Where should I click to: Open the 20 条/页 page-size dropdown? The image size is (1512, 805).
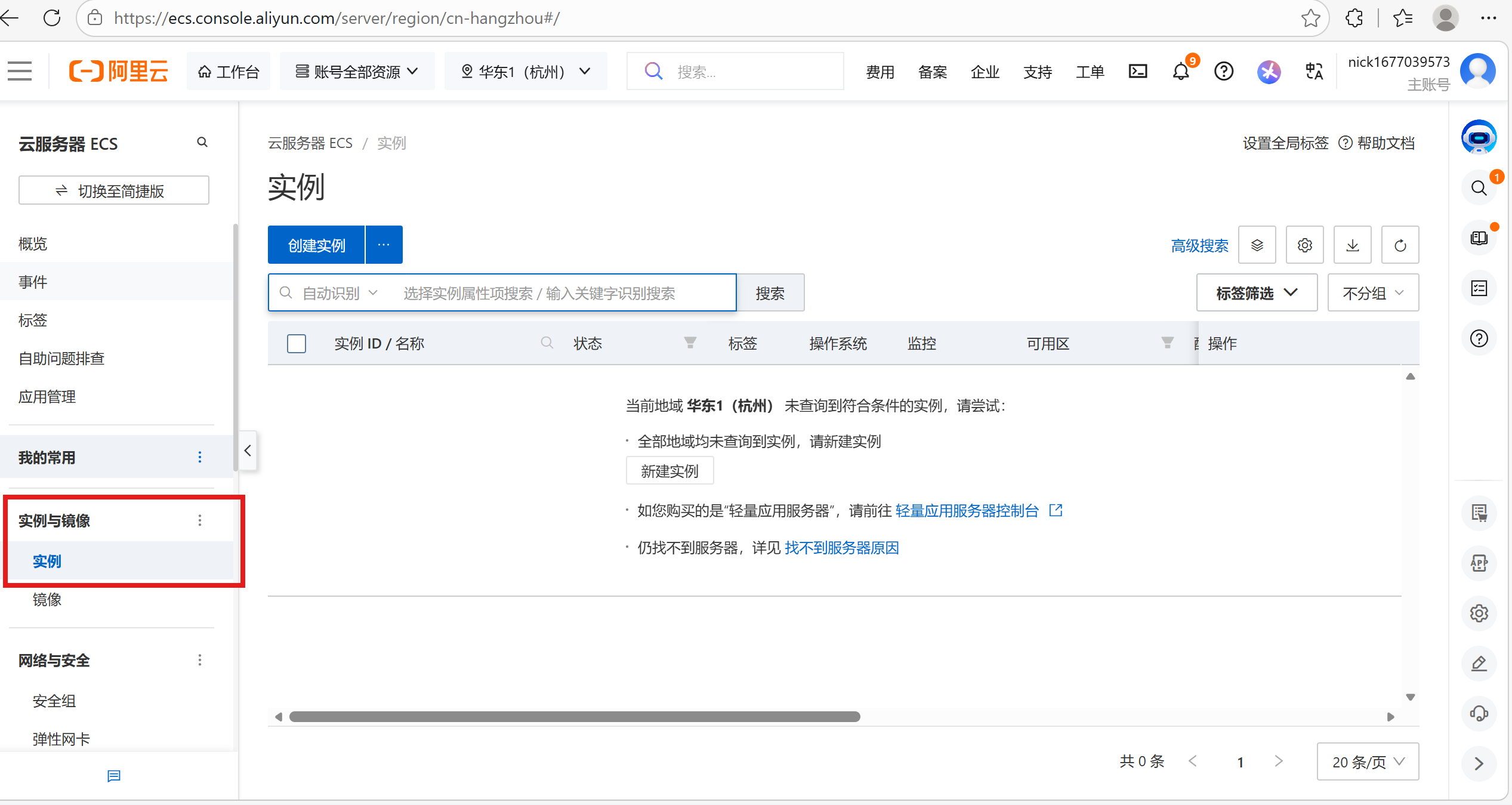1367,761
